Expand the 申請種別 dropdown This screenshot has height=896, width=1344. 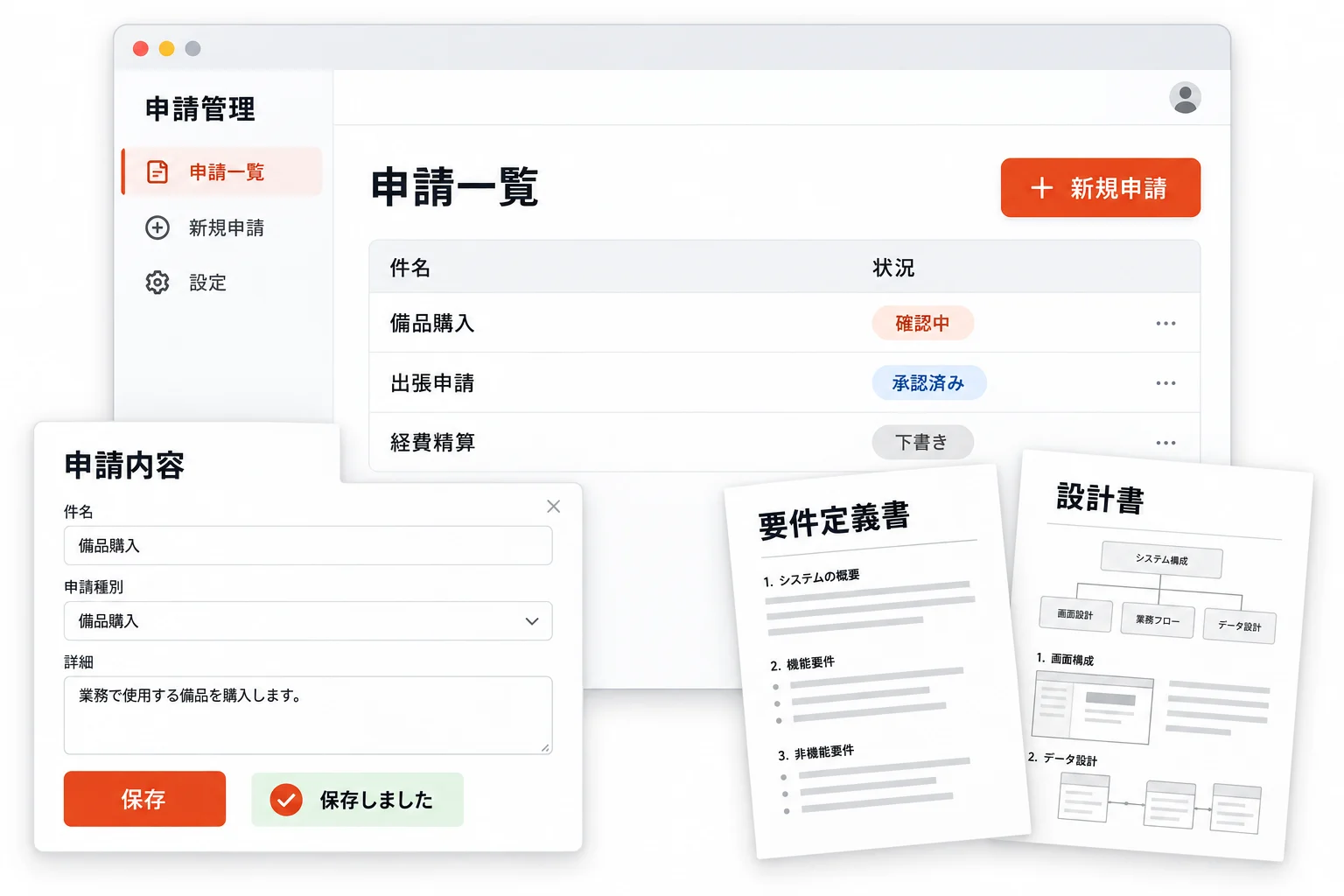[308, 620]
